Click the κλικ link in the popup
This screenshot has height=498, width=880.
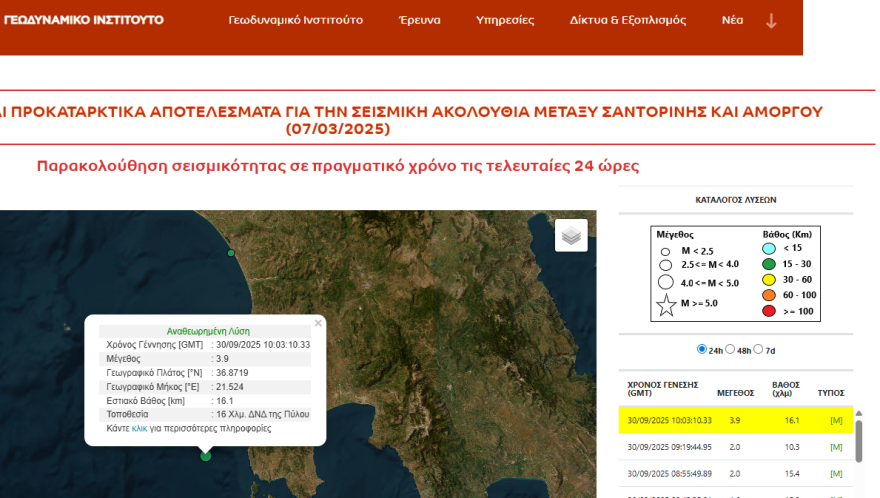click(x=139, y=428)
